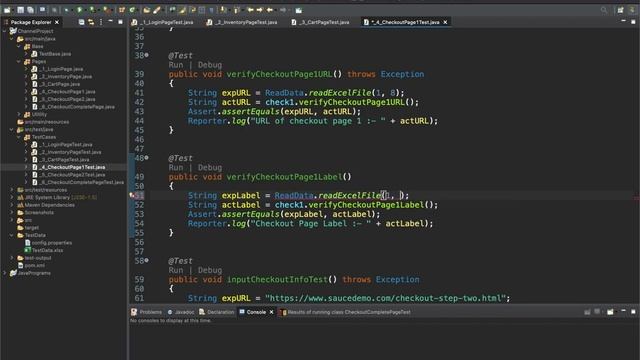Click Debug link above inputCheckoutInfoTest

tap(210, 270)
